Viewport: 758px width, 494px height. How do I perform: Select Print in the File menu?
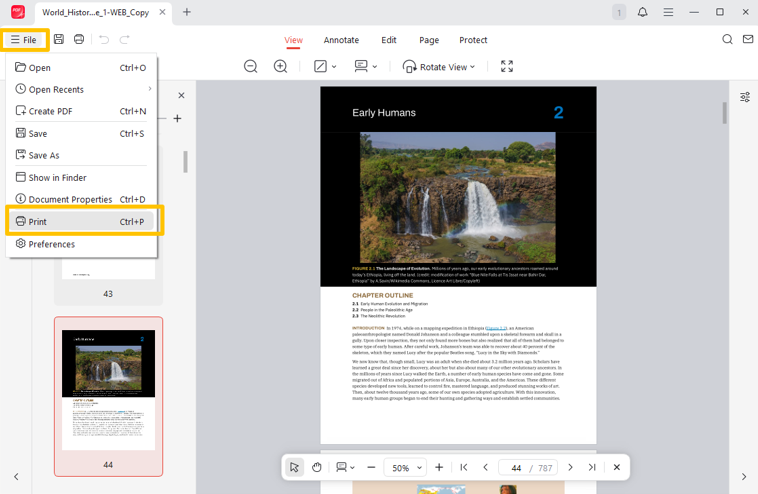(81, 221)
